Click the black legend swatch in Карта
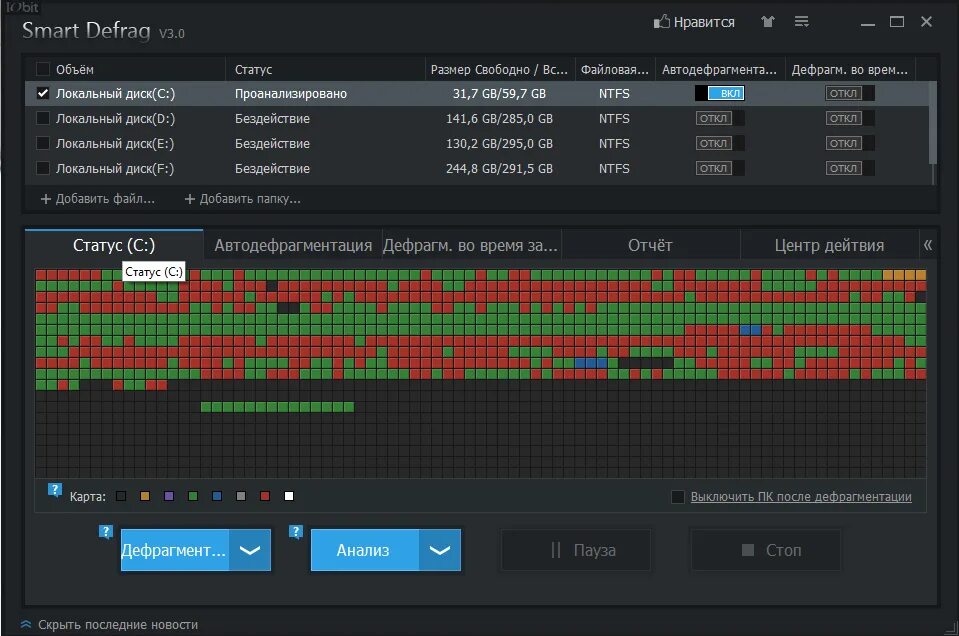The image size is (959, 636). pyautogui.click(x=121, y=496)
